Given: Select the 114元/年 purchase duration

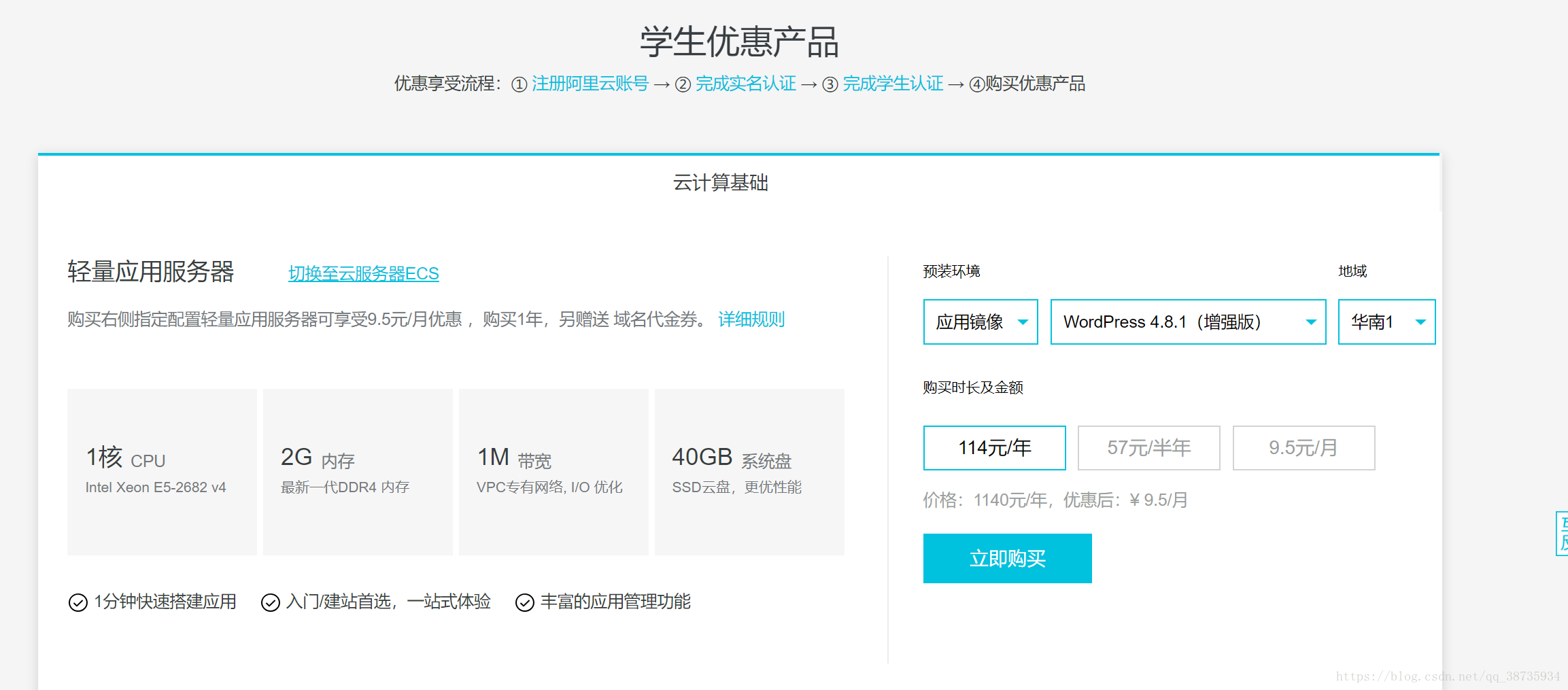Looking at the screenshot, I should pos(994,448).
